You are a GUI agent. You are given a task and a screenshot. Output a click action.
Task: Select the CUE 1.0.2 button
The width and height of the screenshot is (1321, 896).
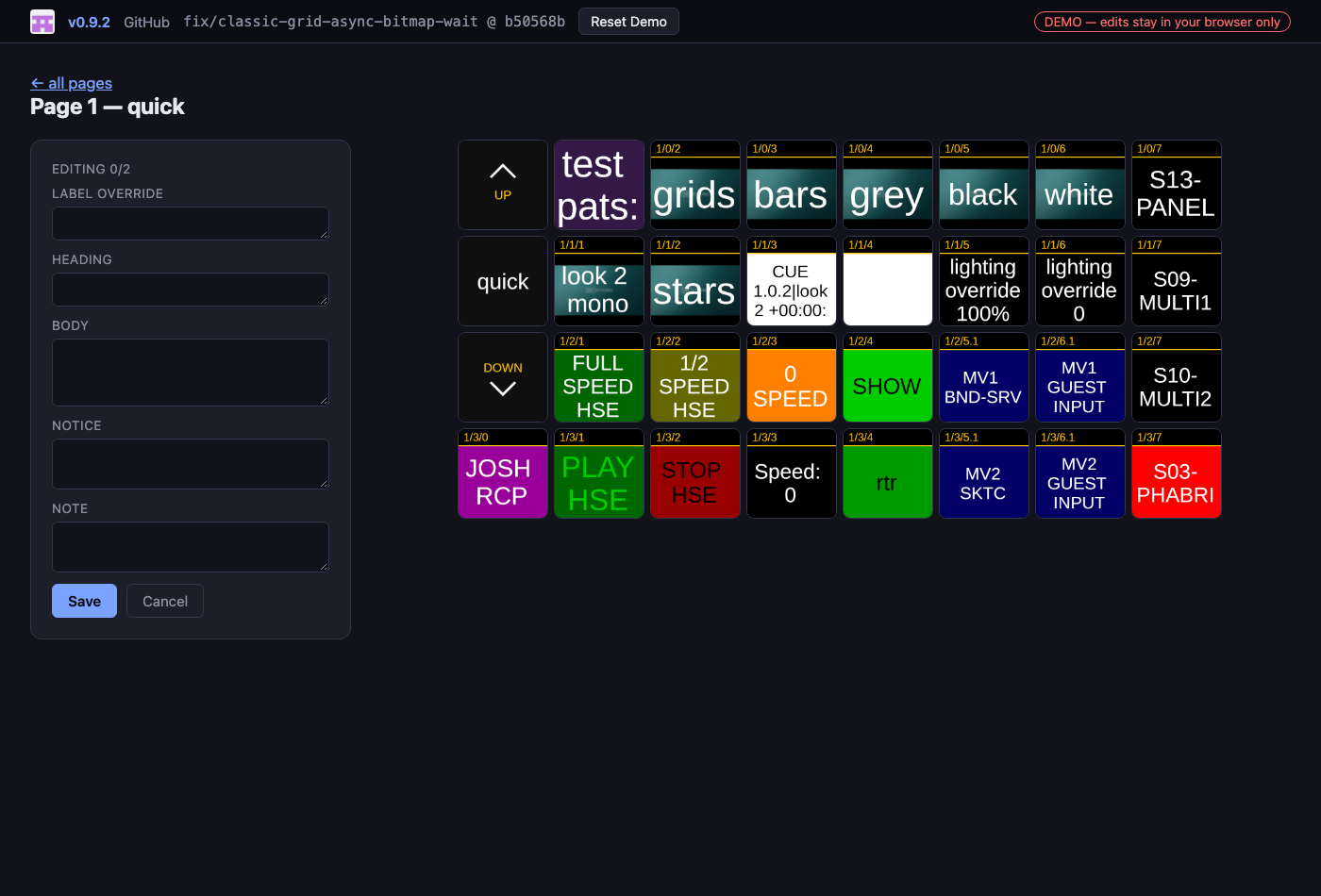[792, 281]
